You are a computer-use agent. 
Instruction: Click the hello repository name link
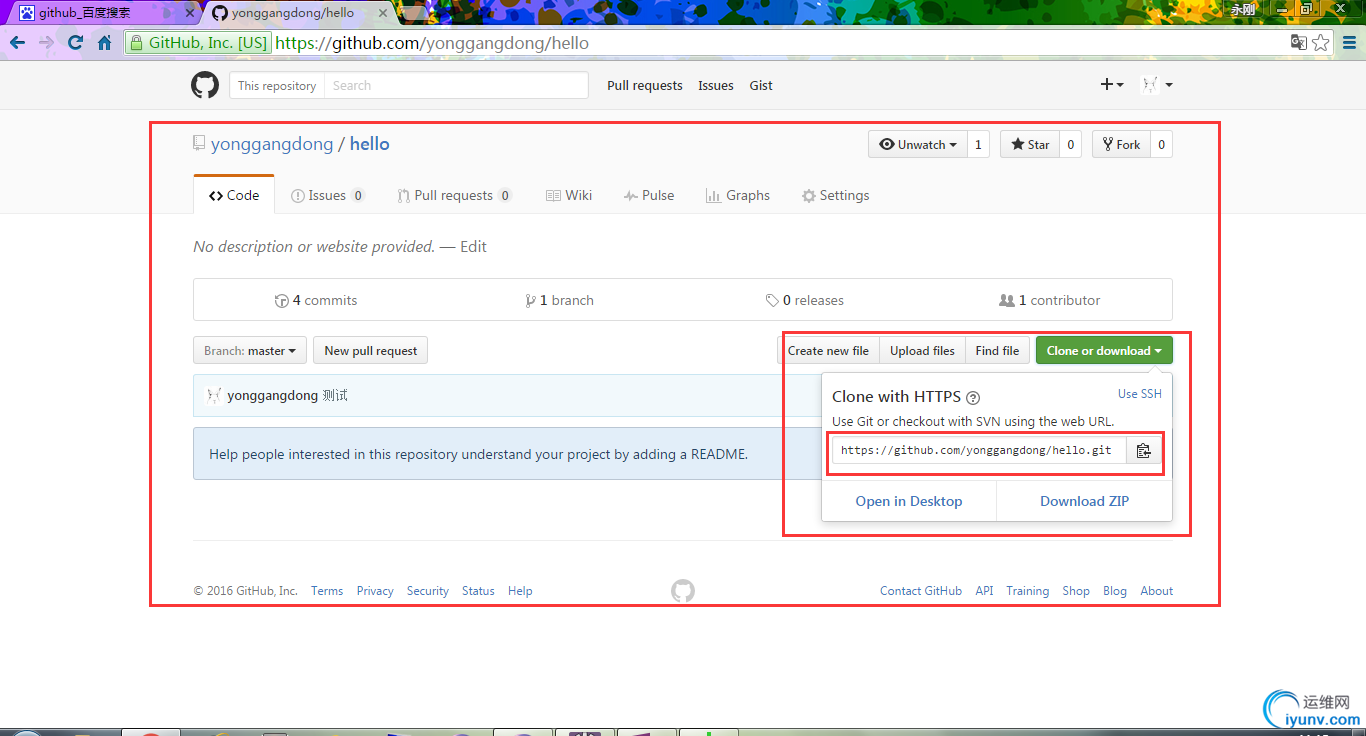[x=370, y=144]
